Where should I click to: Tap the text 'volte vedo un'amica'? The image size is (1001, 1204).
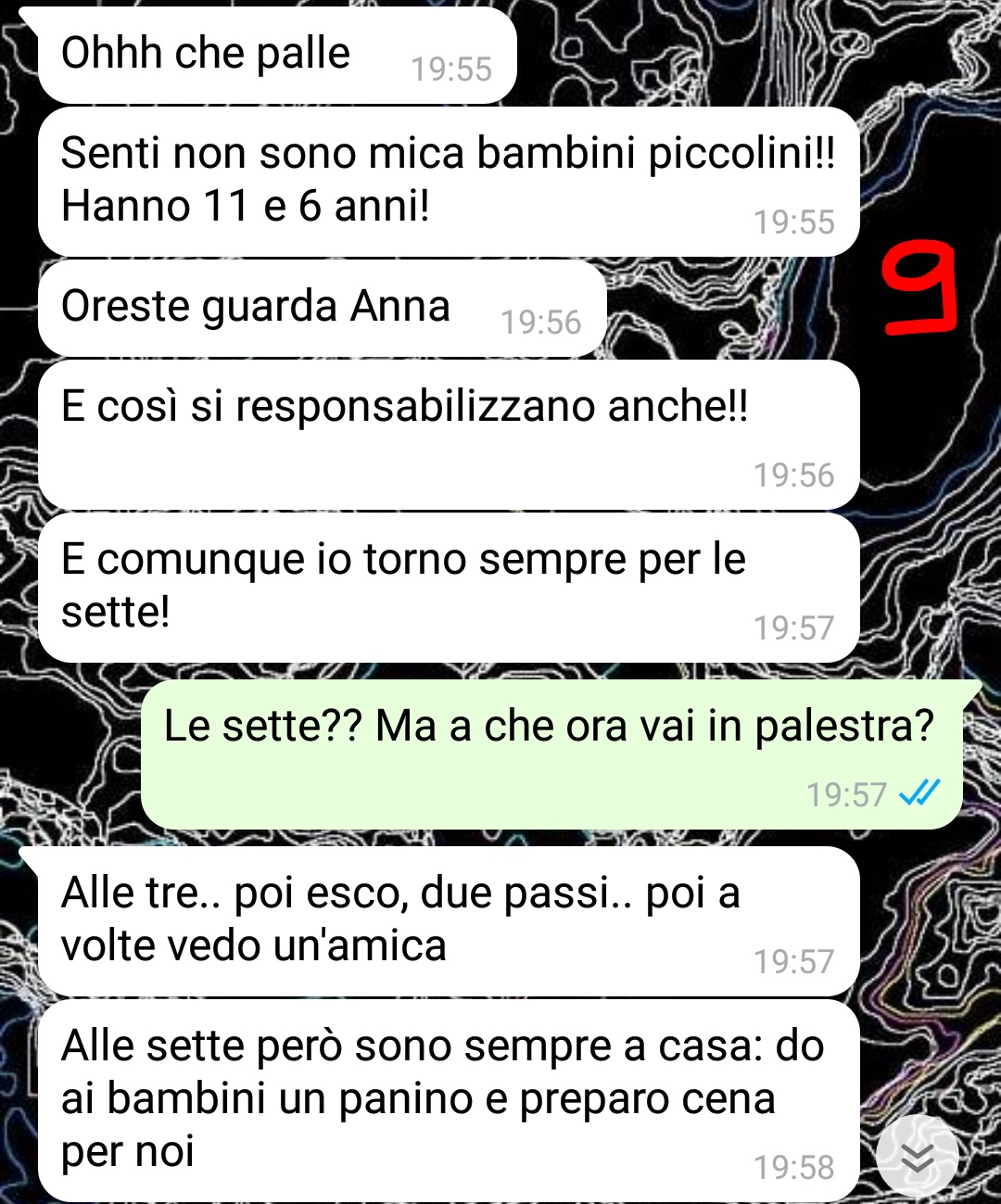254,946
